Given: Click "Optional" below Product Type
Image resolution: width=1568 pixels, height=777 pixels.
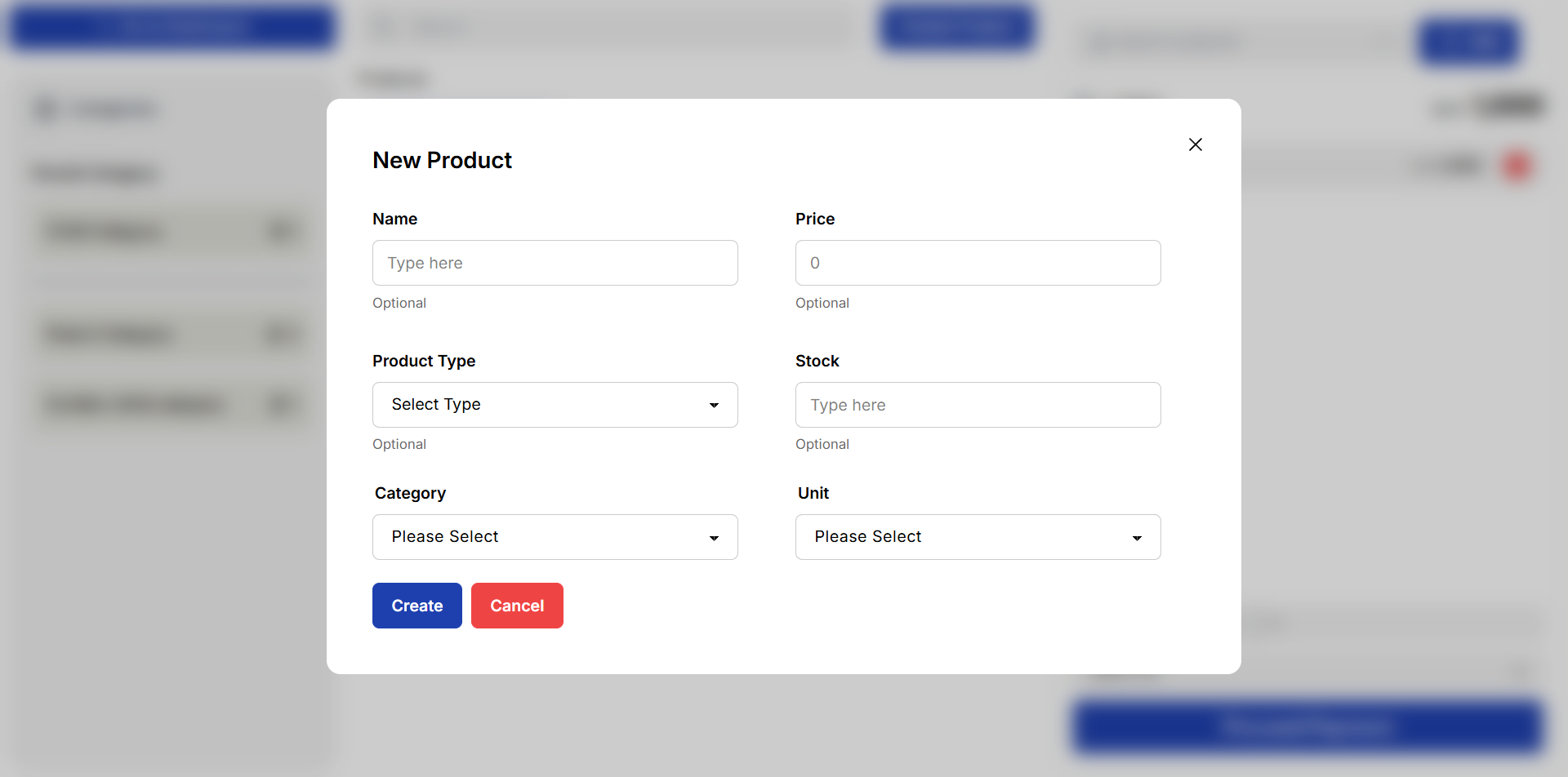Looking at the screenshot, I should [x=399, y=444].
